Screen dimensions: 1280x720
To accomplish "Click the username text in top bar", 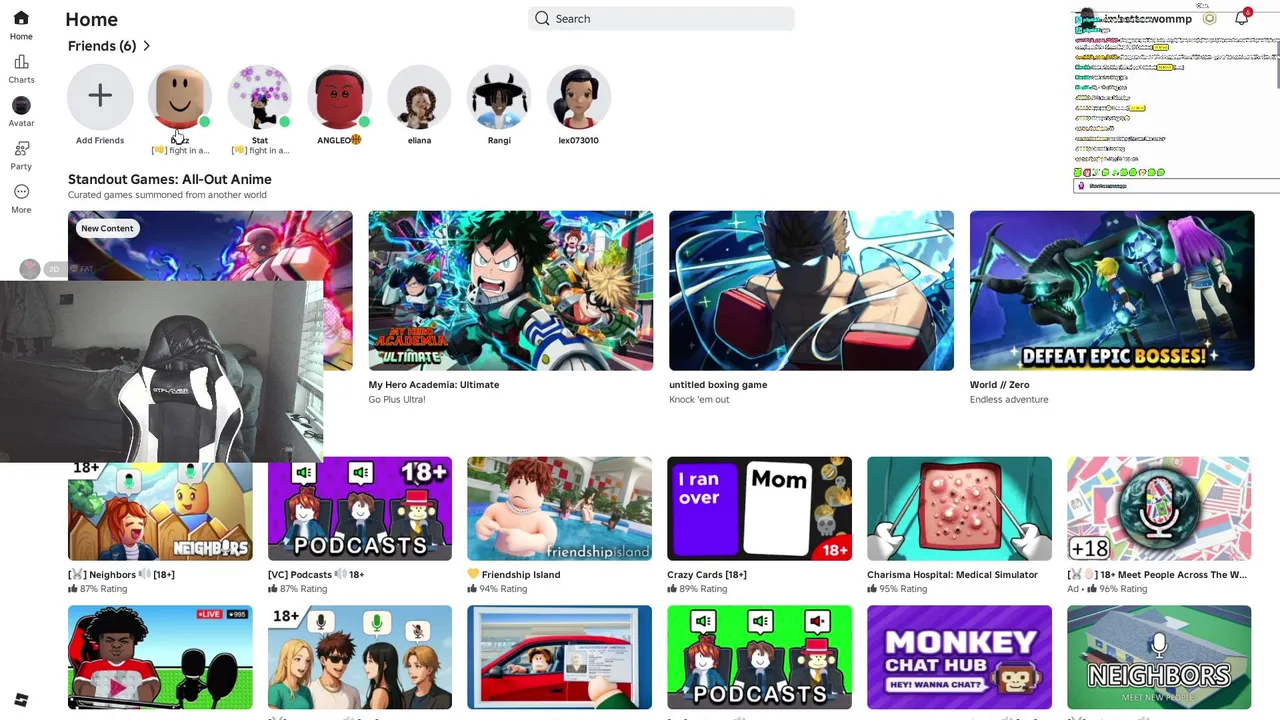I will click(1147, 18).
